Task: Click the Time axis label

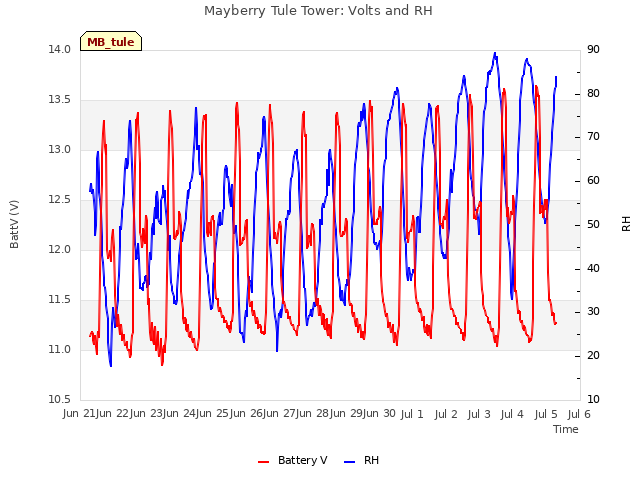Action: (566, 429)
